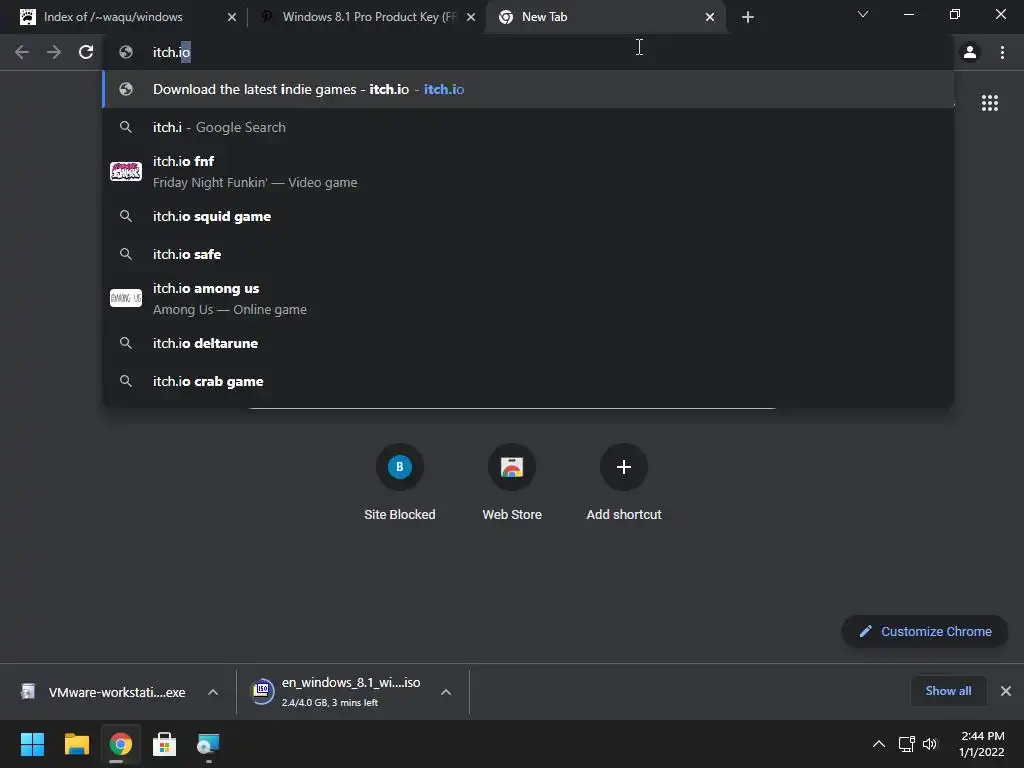
Task: Select the itch.io deltarune suggestion
Action: [528, 344]
